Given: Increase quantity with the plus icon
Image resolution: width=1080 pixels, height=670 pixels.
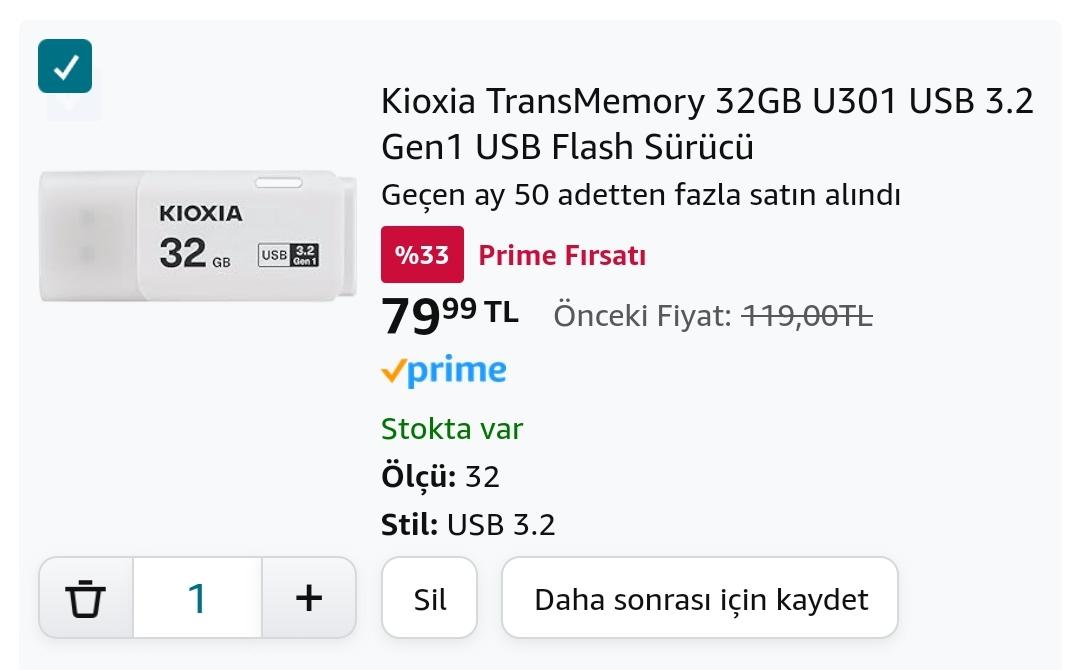Looking at the screenshot, I should 309,598.
